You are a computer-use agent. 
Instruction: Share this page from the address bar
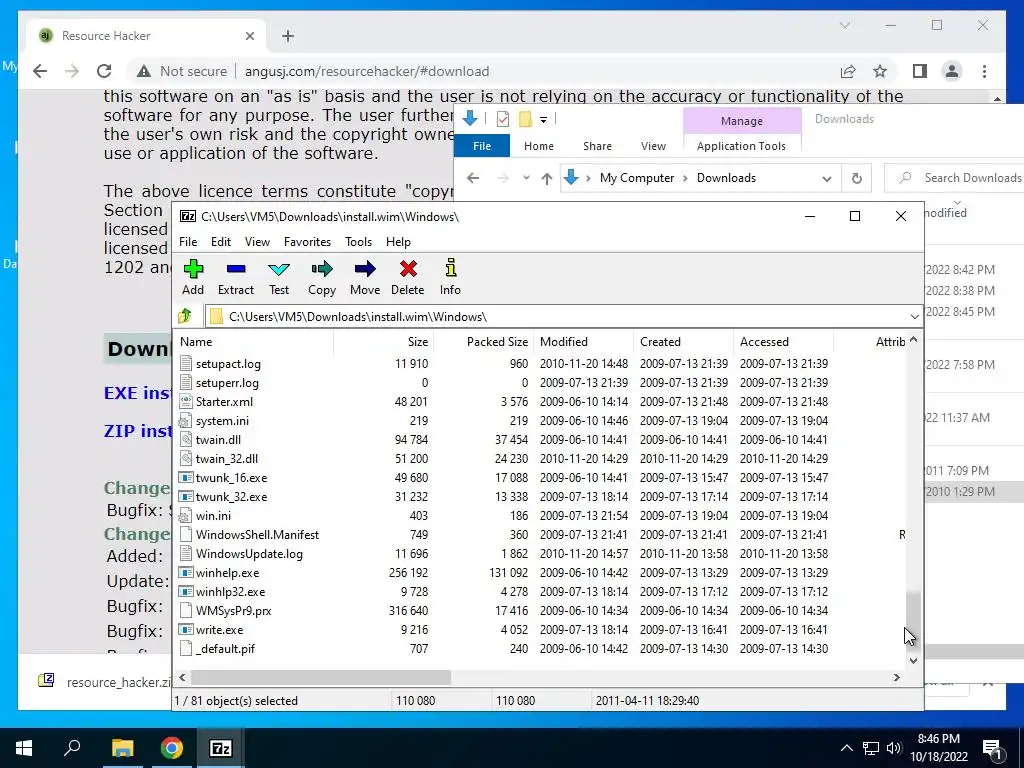[848, 71]
